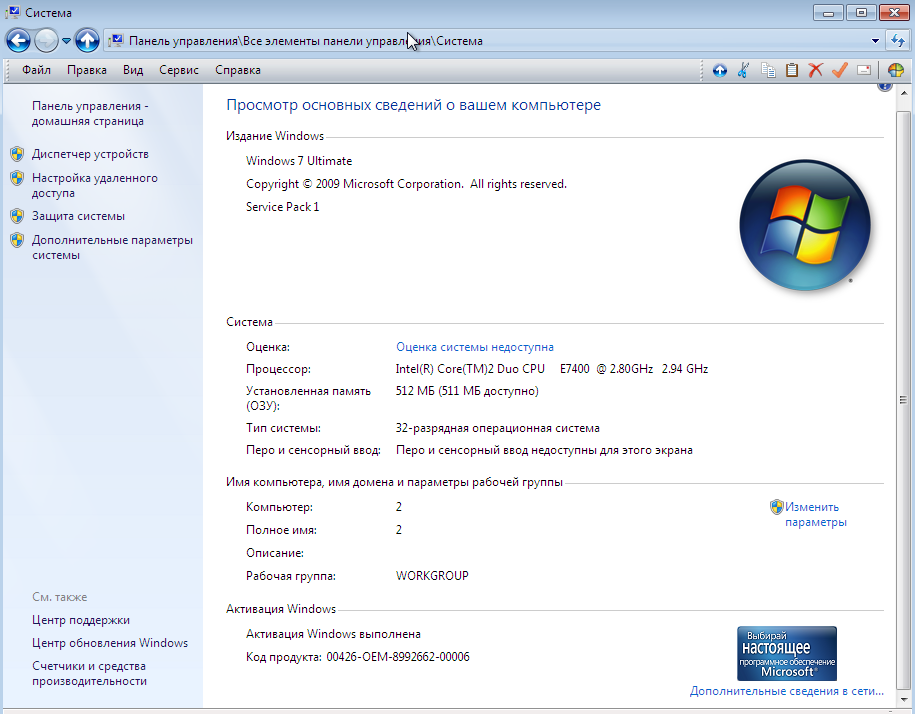Maximize the Система window
The image size is (915, 714).
pos(861,12)
